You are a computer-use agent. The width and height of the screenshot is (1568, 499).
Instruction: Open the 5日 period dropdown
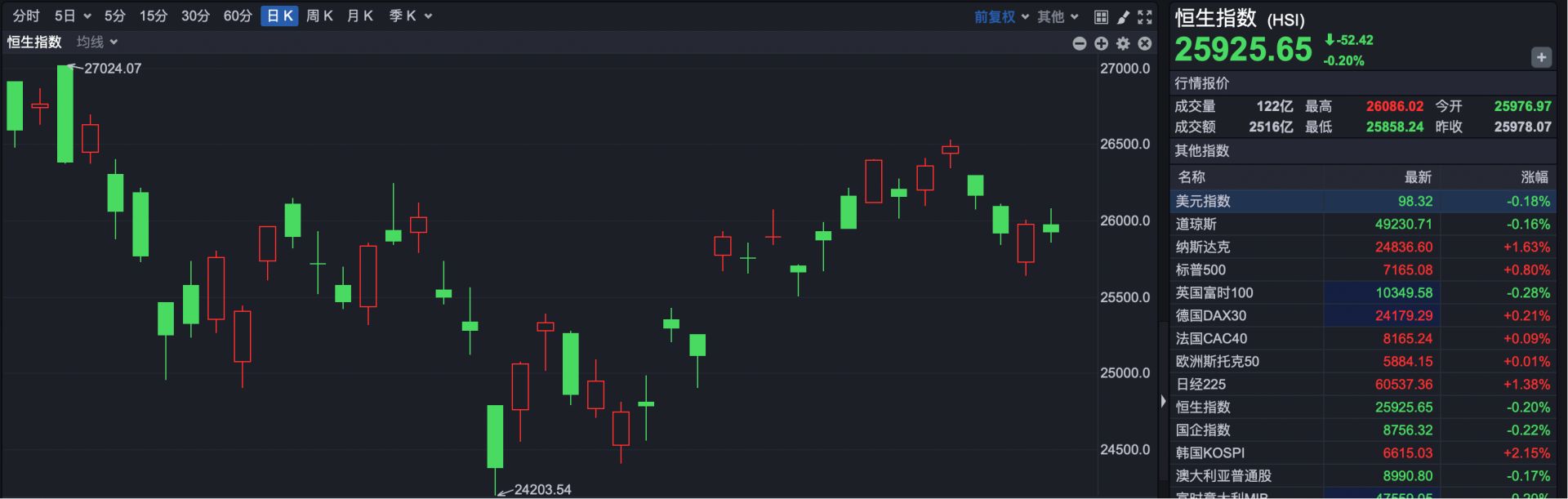point(73,16)
